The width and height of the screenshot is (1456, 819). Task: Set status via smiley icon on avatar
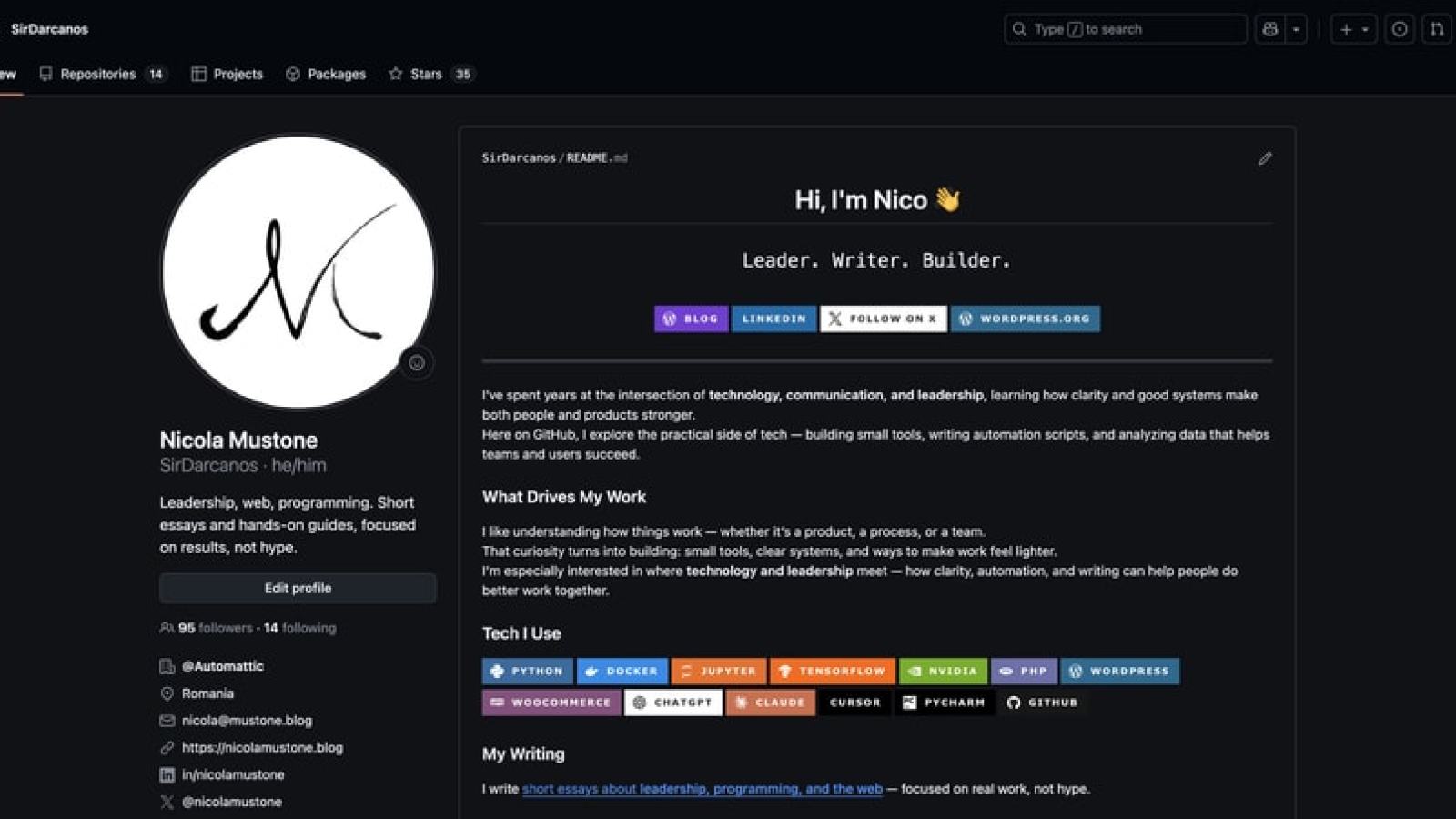[417, 363]
